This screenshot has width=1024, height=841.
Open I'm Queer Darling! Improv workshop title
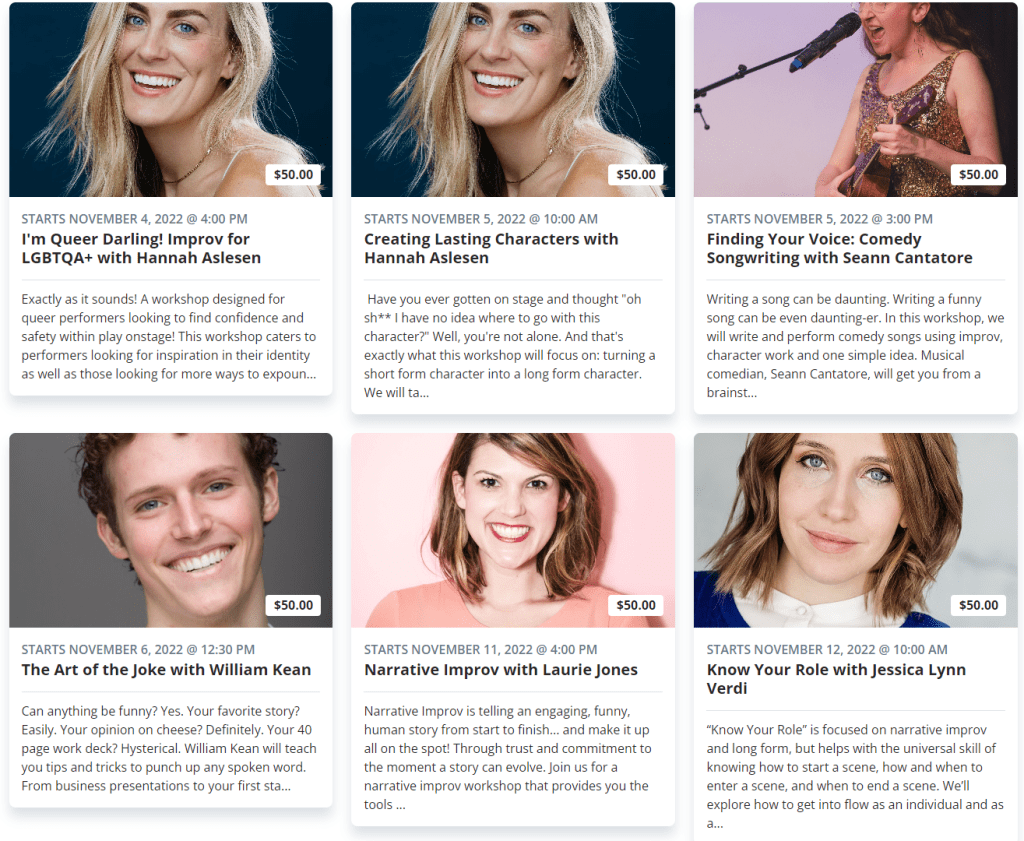141,248
